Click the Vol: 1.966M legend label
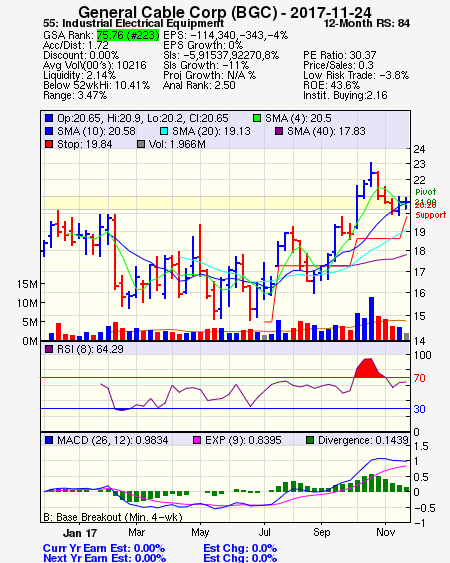The height and width of the screenshot is (563, 450). coord(177,144)
